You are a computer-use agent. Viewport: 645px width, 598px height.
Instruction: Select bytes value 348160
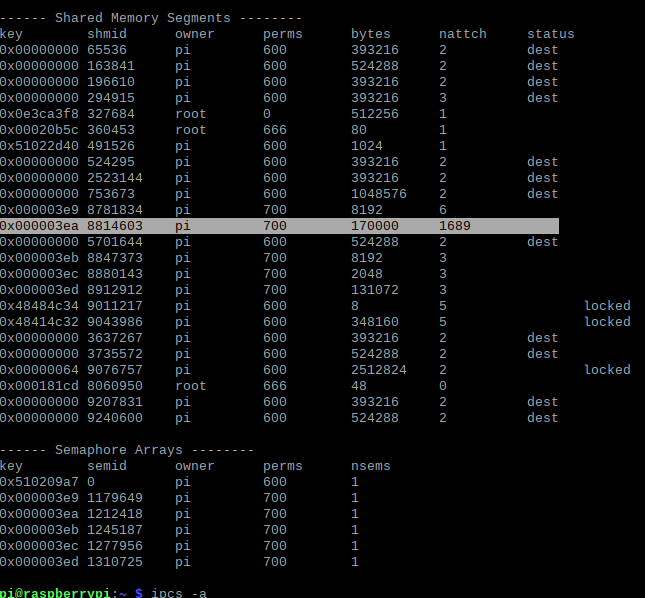375,322
